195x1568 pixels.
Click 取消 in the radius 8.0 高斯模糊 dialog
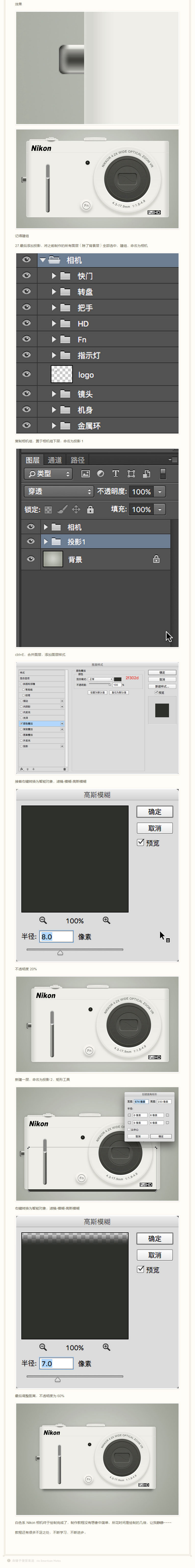155,828
